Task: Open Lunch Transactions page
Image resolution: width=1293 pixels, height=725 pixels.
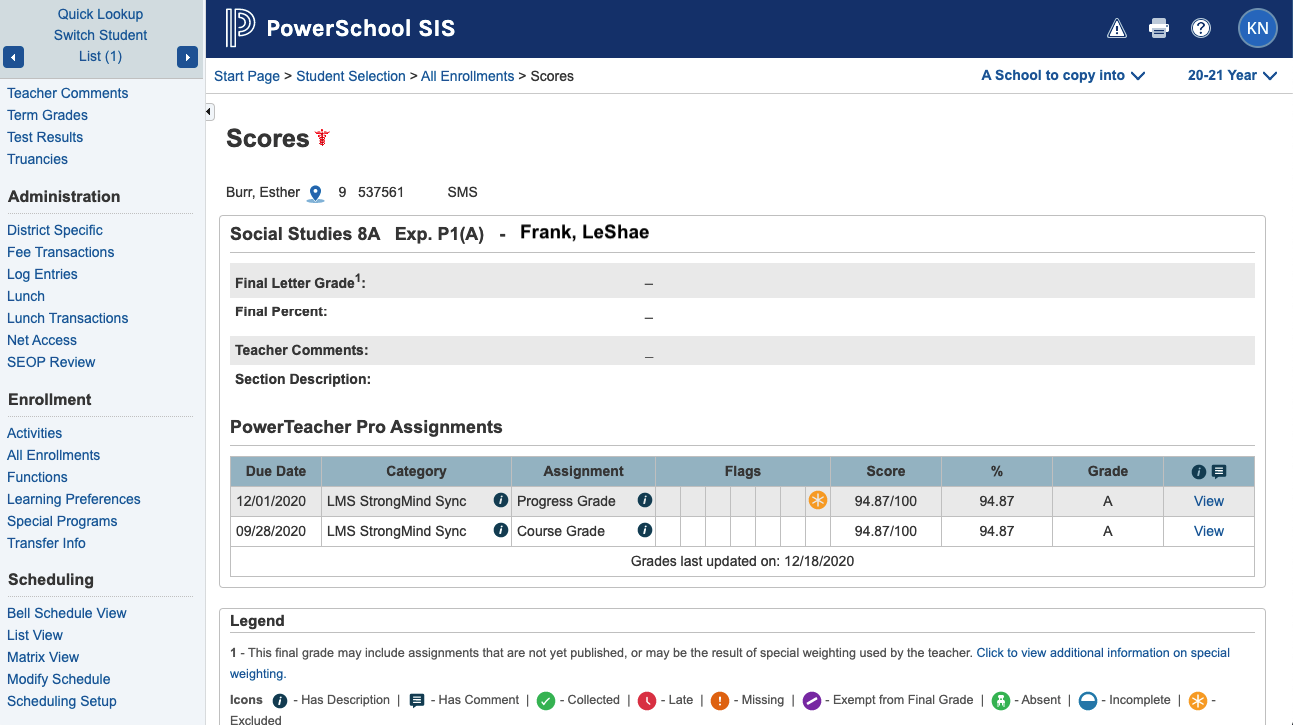Action: click(67, 318)
